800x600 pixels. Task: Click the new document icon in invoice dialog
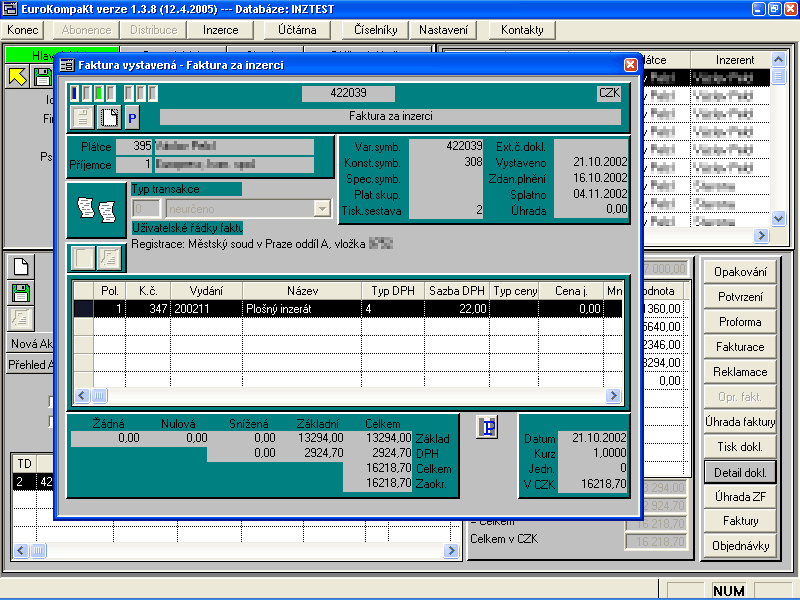(108, 118)
